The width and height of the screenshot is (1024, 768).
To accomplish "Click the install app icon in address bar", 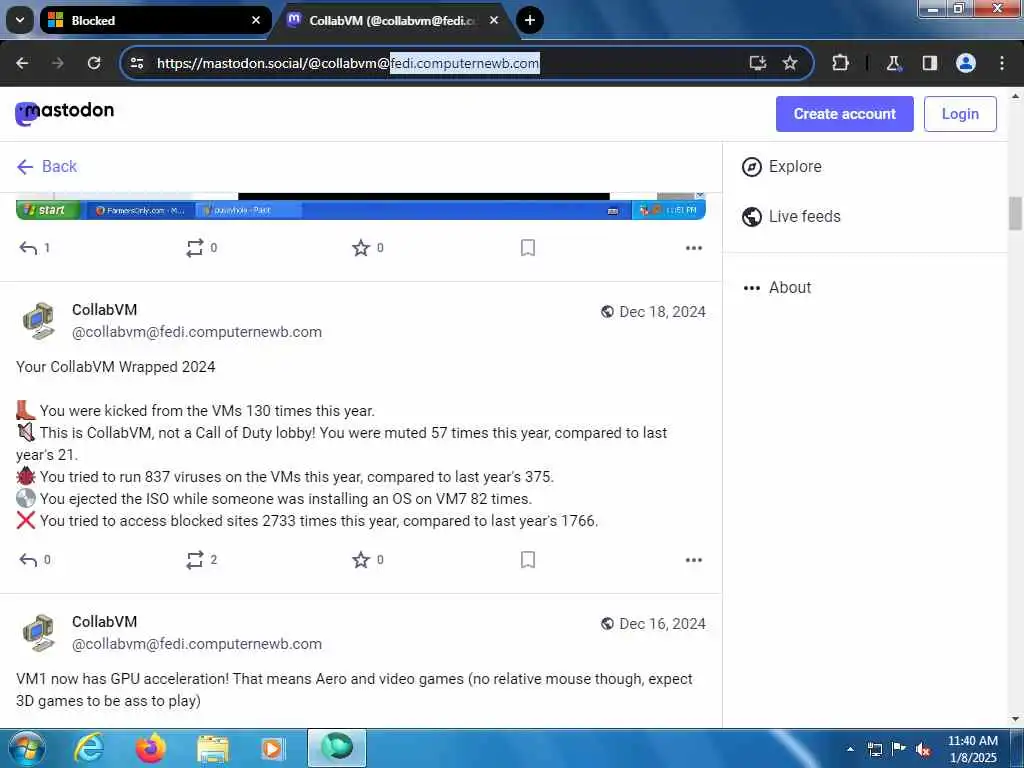I will tap(758, 63).
